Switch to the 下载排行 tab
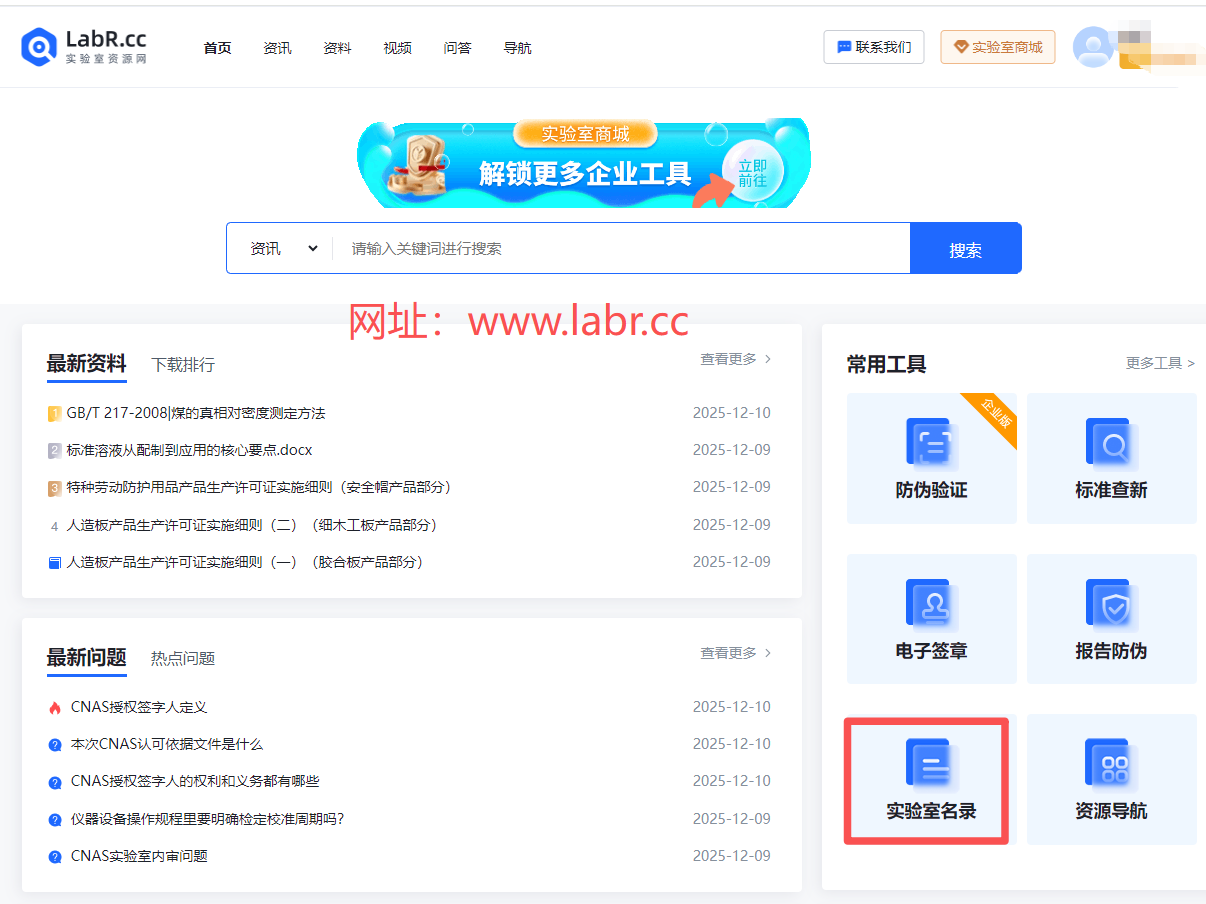 (183, 365)
